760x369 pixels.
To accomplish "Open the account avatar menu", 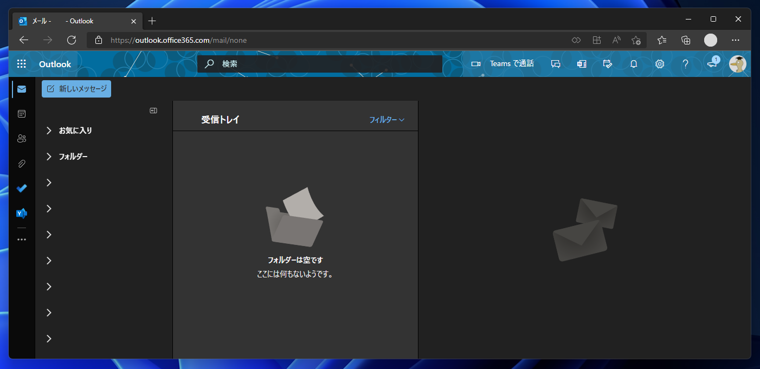I will click(x=738, y=64).
